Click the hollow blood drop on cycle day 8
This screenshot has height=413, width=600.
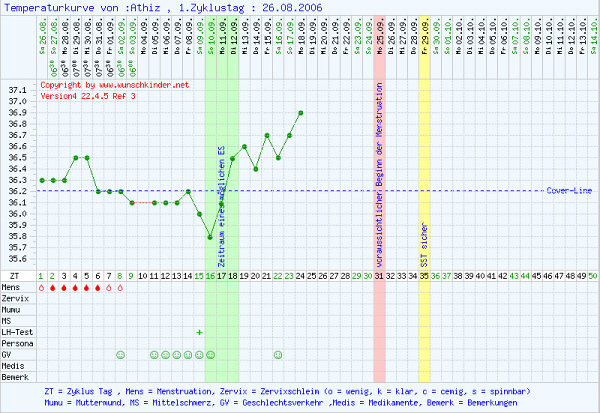pos(120,287)
